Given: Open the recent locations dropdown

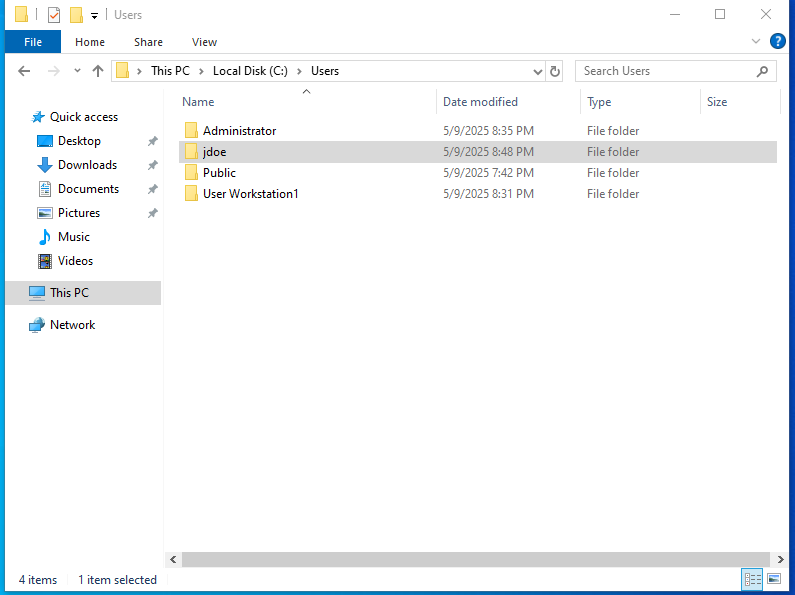Looking at the screenshot, I should pyautogui.click(x=77, y=71).
